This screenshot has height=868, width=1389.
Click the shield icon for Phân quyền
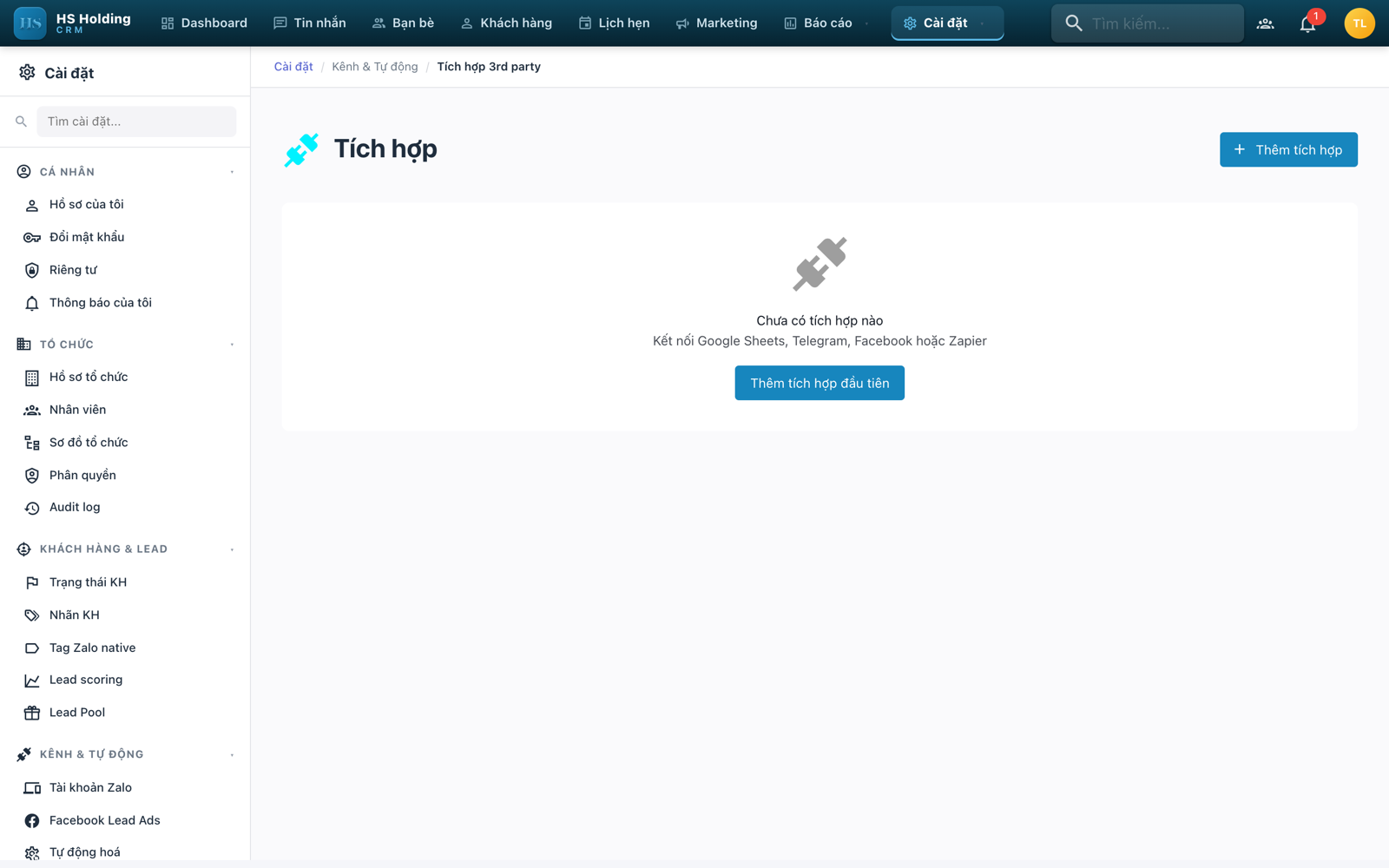pyautogui.click(x=32, y=476)
